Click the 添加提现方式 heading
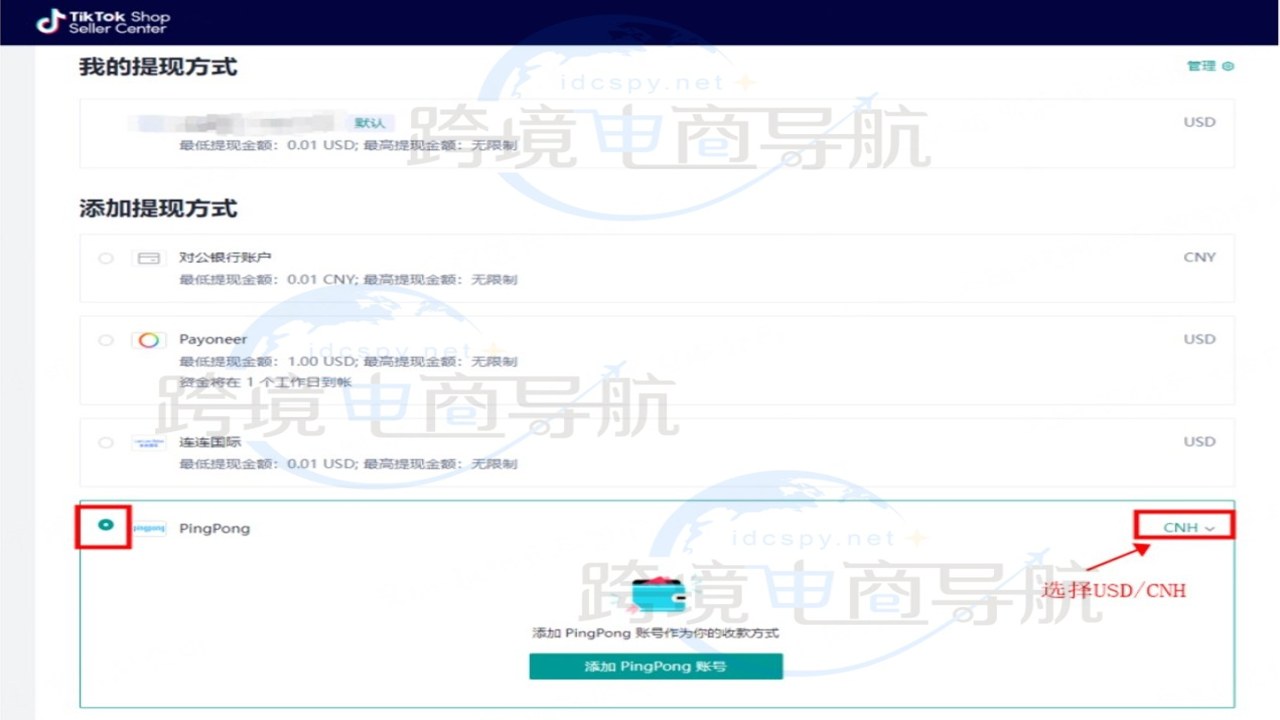 coord(158,208)
